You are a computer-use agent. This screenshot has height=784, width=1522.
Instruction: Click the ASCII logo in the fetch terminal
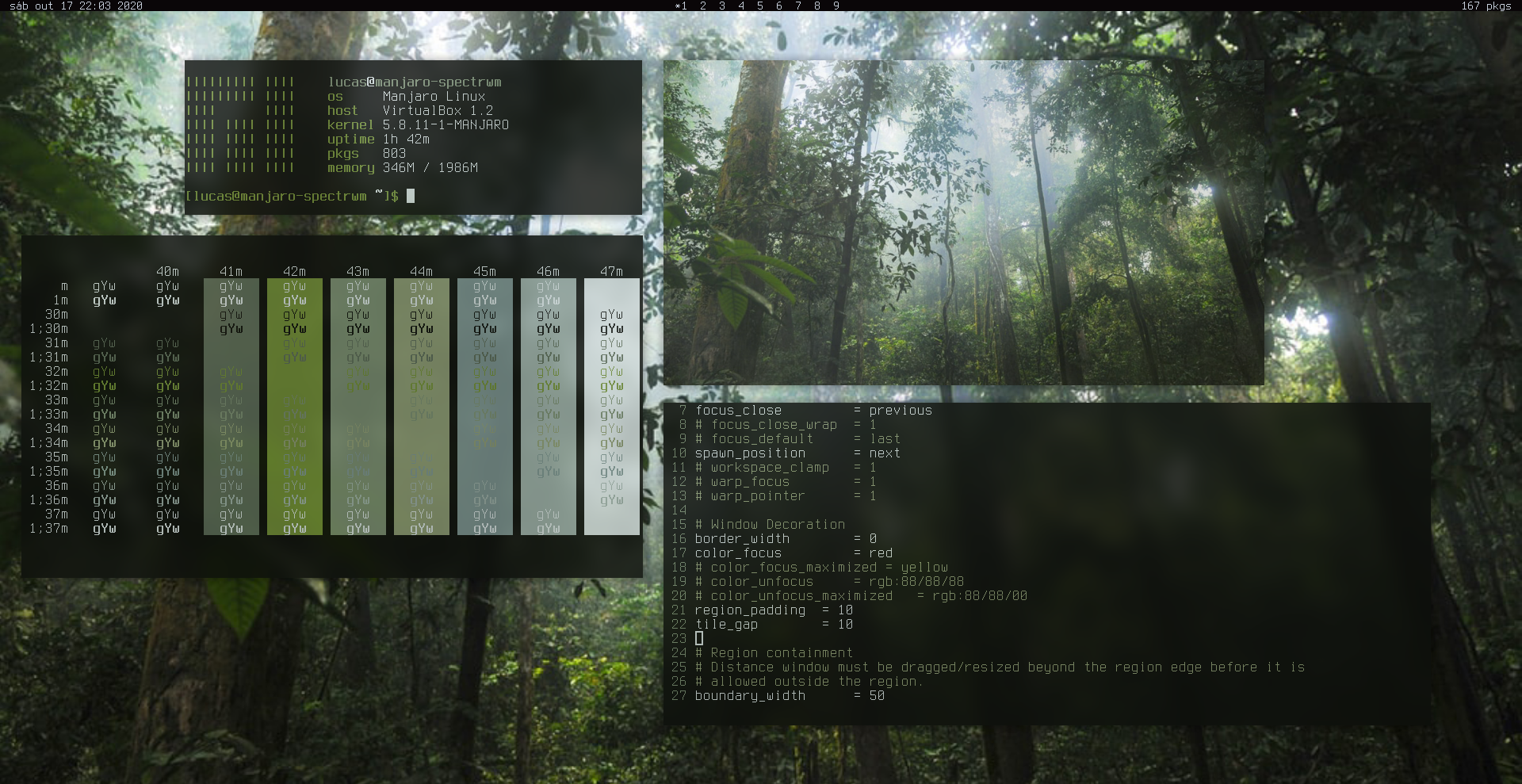pos(240,124)
